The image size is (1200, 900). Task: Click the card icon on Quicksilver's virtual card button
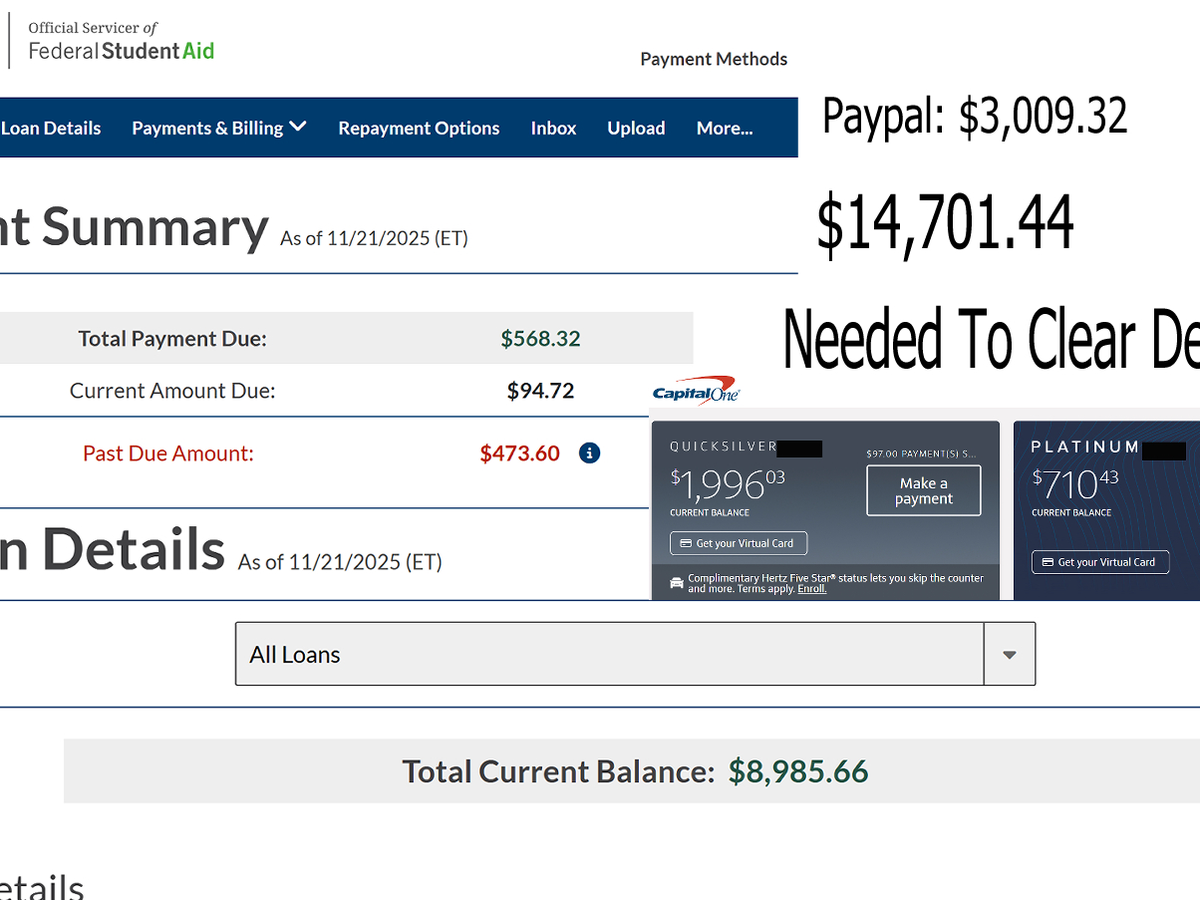[x=685, y=543]
